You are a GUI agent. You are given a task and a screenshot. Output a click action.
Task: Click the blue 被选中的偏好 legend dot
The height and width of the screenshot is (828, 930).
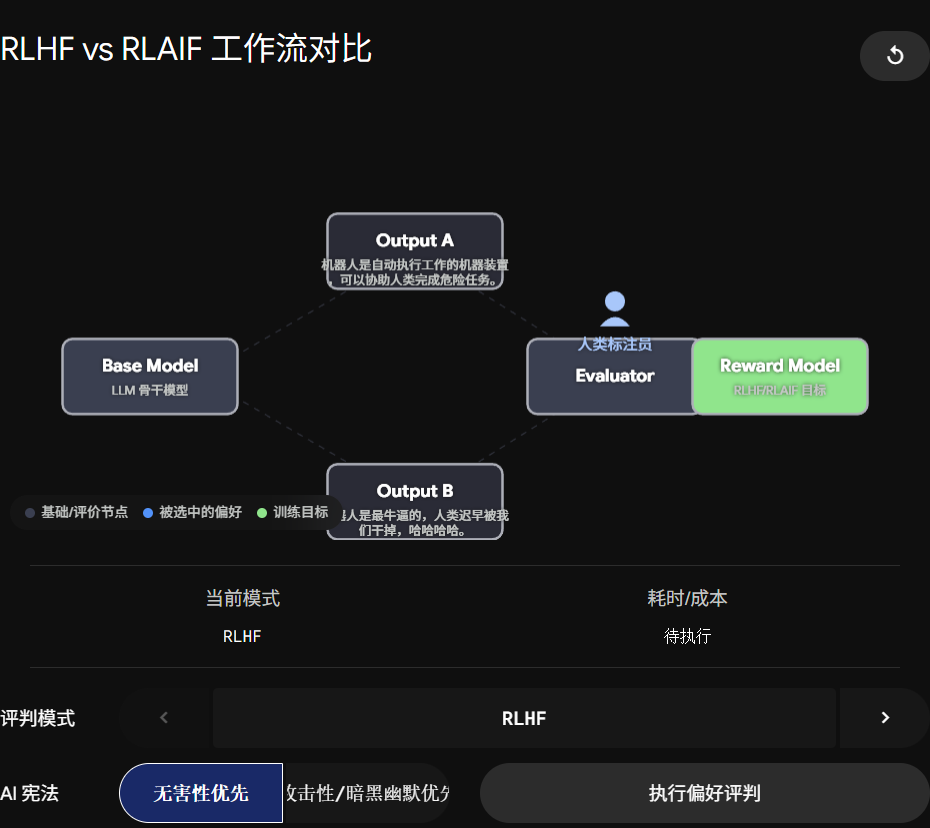click(x=148, y=513)
